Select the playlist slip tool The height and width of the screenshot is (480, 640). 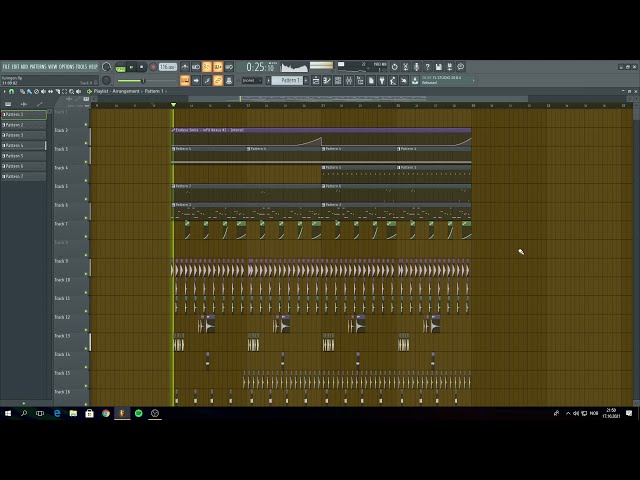tap(50, 91)
